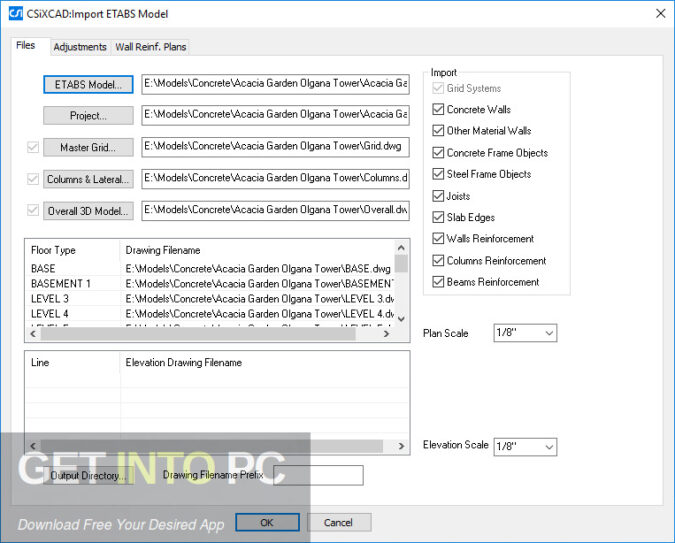Image resolution: width=675 pixels, height=543 pixels.
Task: Click floor list scroll right arrow
Action: point(386,334)
